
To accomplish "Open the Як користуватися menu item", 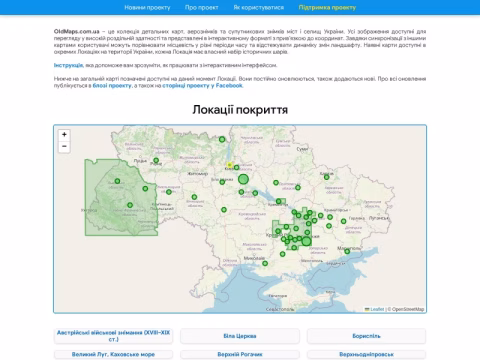I will tap(259, 7).
